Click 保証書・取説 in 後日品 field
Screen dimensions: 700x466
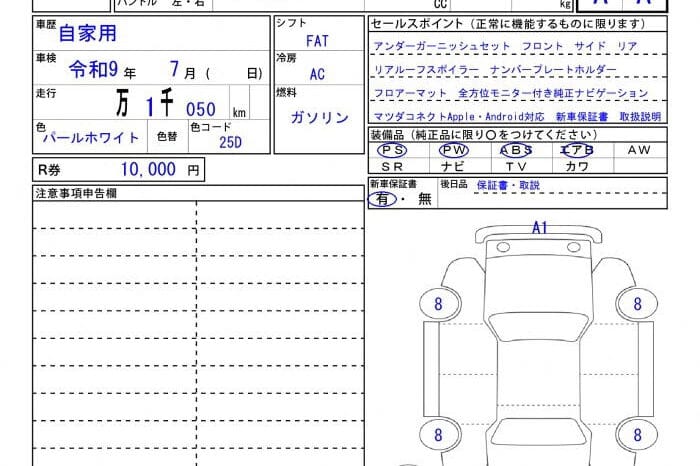point(508,185)
